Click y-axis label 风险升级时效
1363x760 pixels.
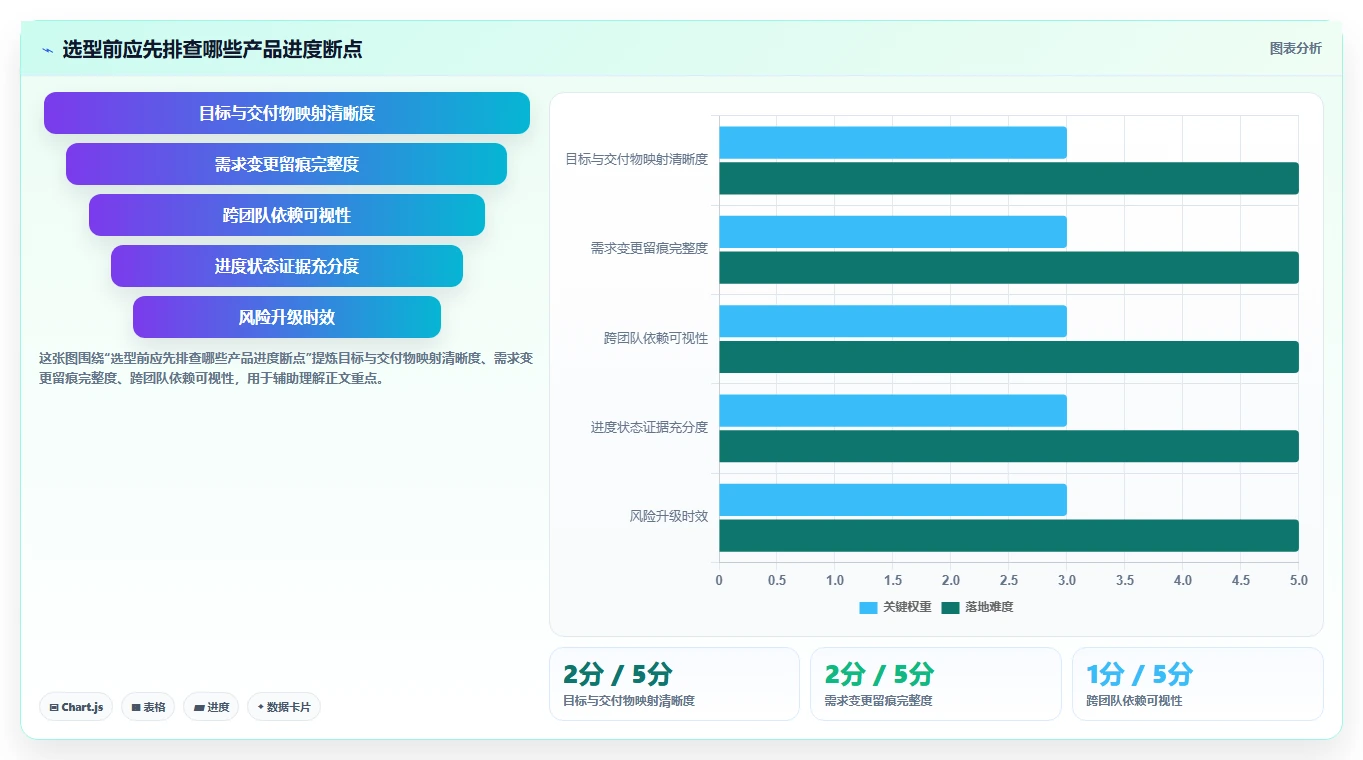(668, 516)
